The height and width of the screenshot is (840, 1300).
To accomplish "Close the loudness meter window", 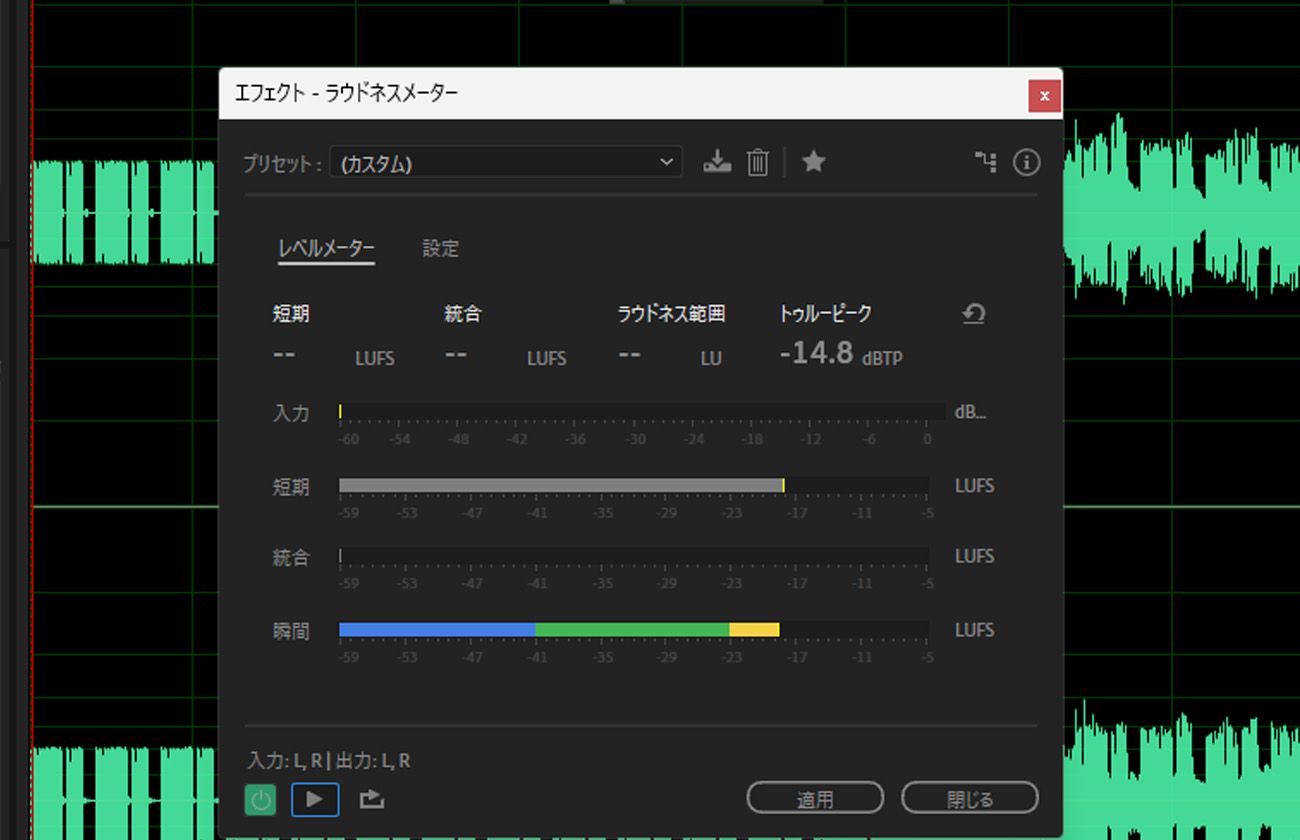I will pyautogui.click(x=1044, y=96).
